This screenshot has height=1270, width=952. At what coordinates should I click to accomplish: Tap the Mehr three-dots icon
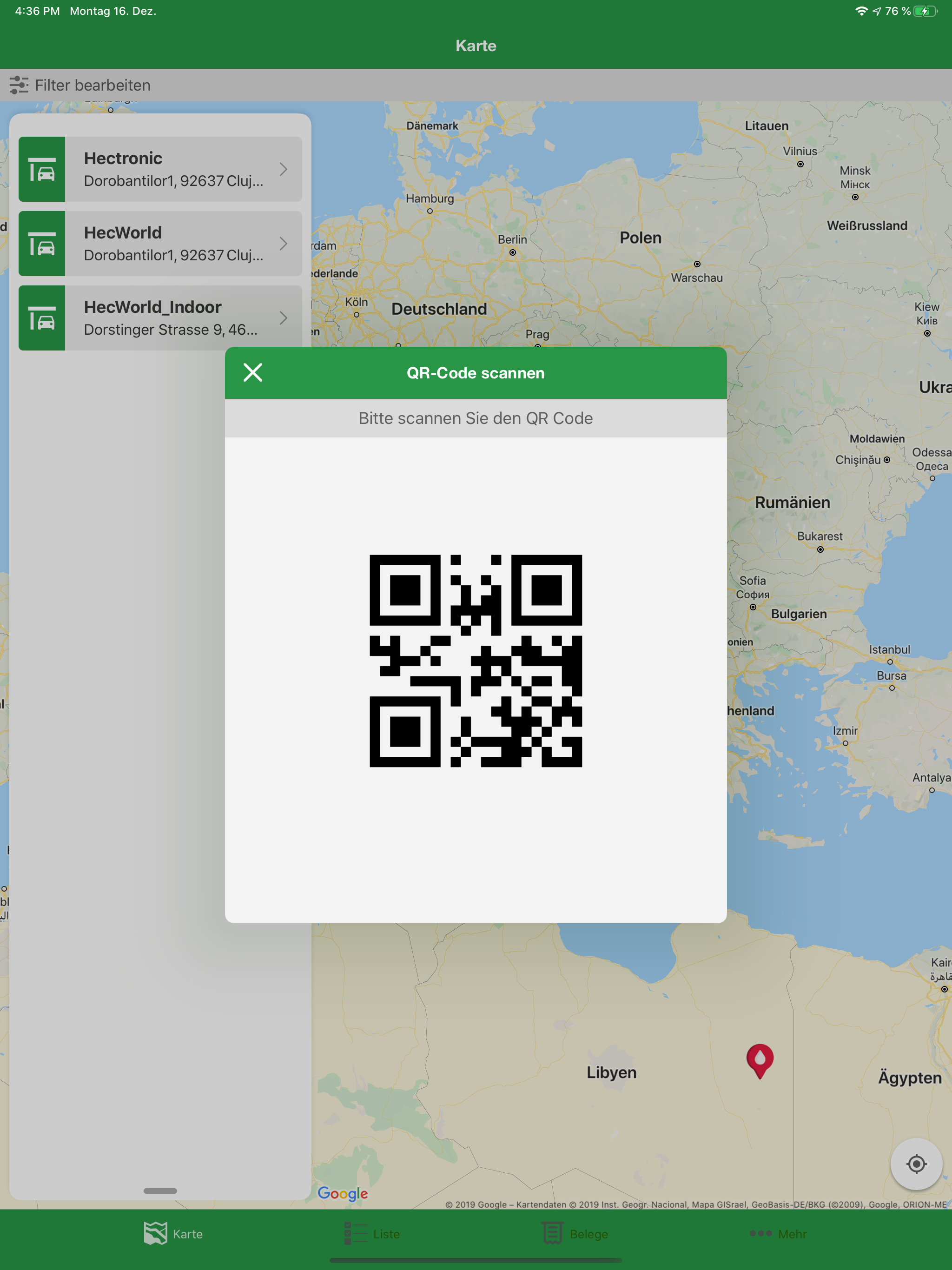pyautogui.click(x=760, y=1233)
